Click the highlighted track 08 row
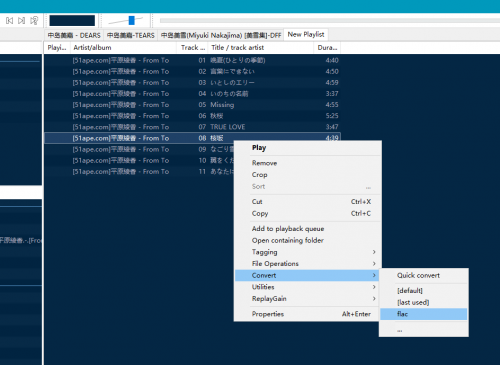This screenshot has height=365, width=500. [x=192, y=138]
